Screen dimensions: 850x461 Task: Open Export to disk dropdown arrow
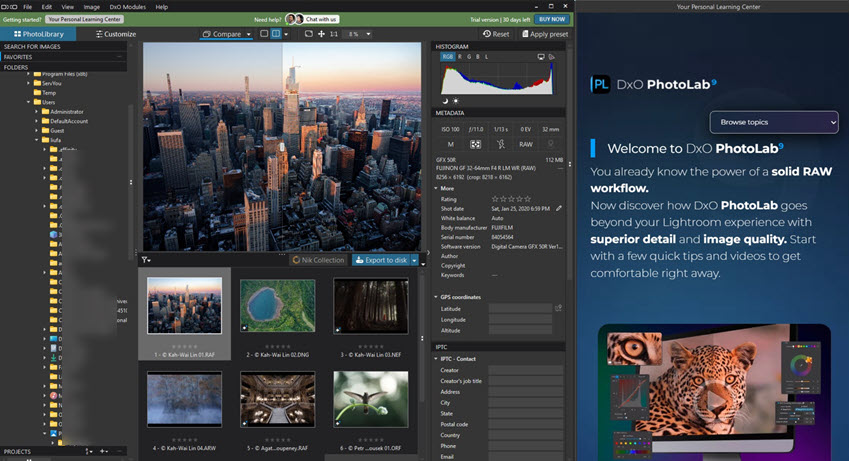coord(415,260)
